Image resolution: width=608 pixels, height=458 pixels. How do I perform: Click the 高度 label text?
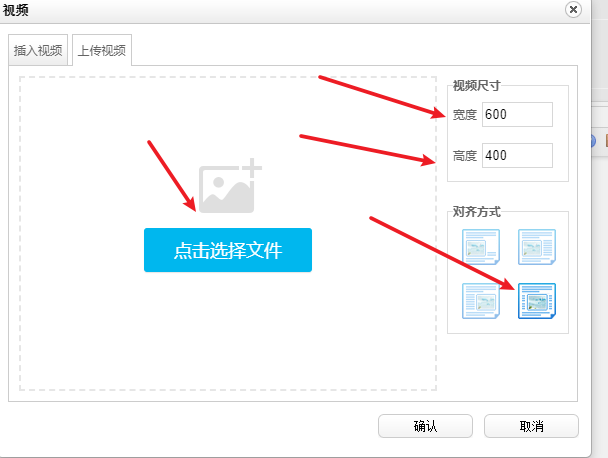click(x=465, y=156)
